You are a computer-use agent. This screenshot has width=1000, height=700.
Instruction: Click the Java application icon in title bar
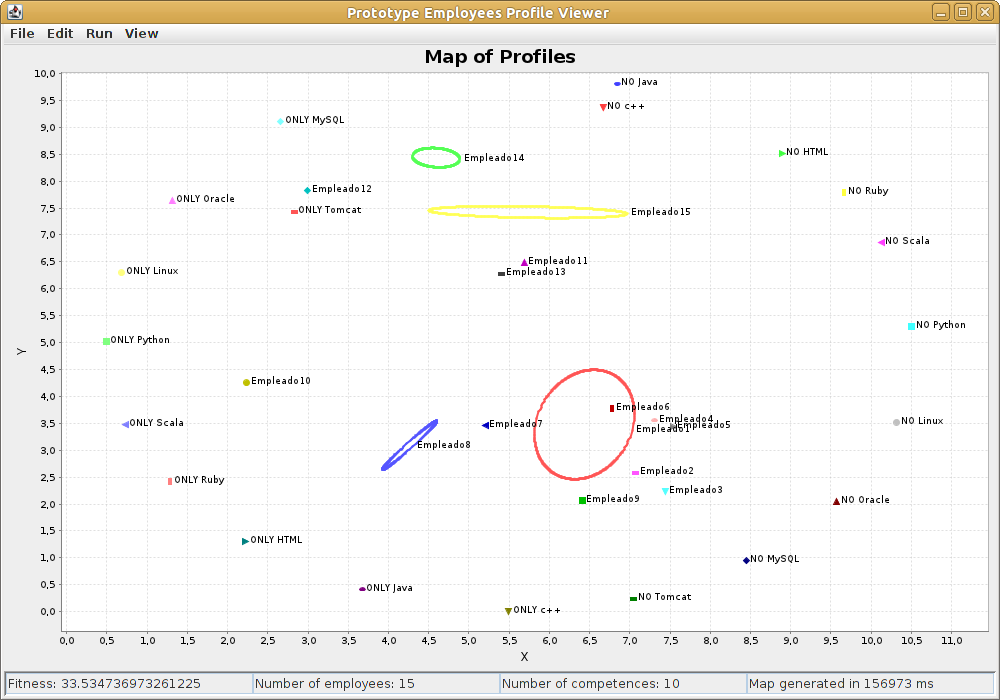(15, 12)
